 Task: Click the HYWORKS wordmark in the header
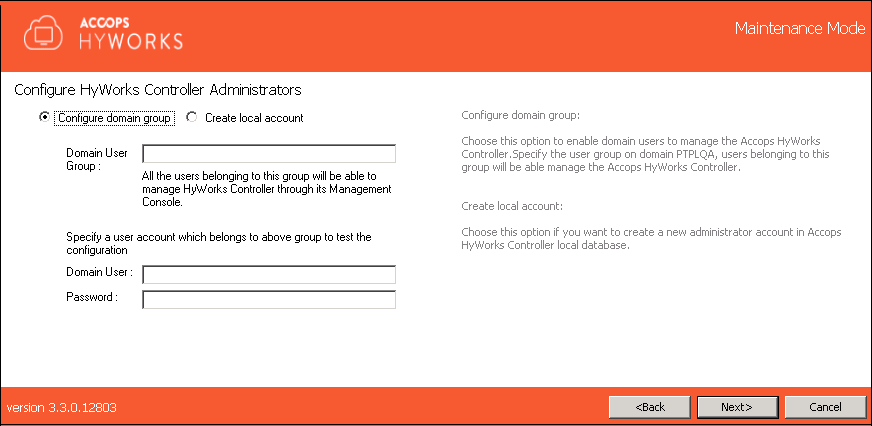126,41
